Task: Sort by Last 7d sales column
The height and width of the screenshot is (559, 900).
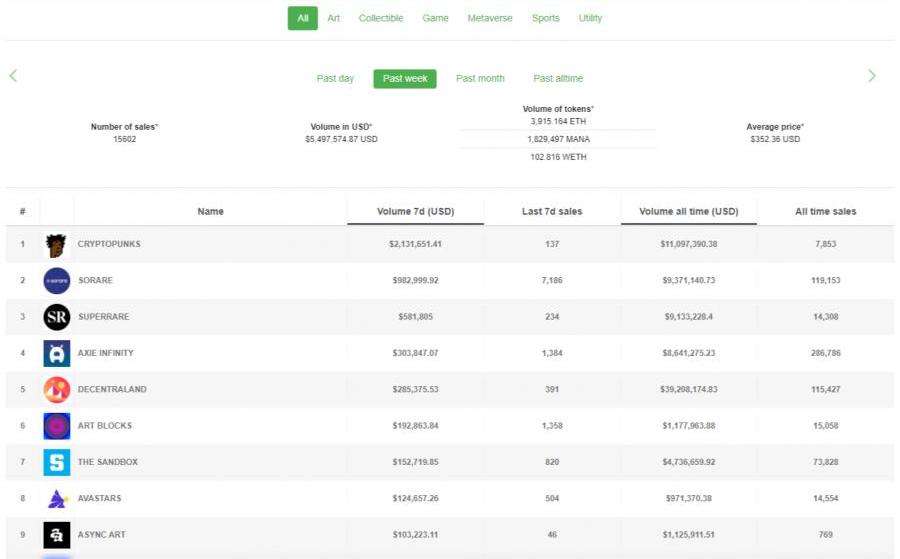Action: tap(552, 211)
